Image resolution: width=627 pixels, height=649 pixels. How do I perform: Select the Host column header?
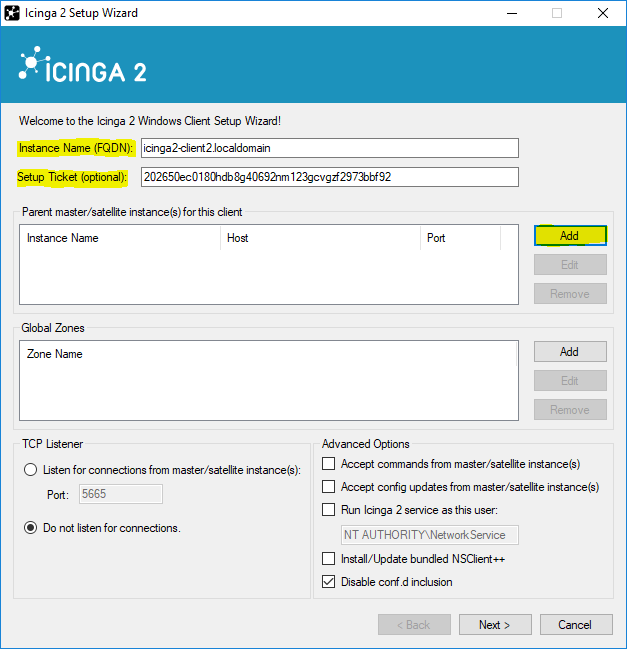point(320,238)
